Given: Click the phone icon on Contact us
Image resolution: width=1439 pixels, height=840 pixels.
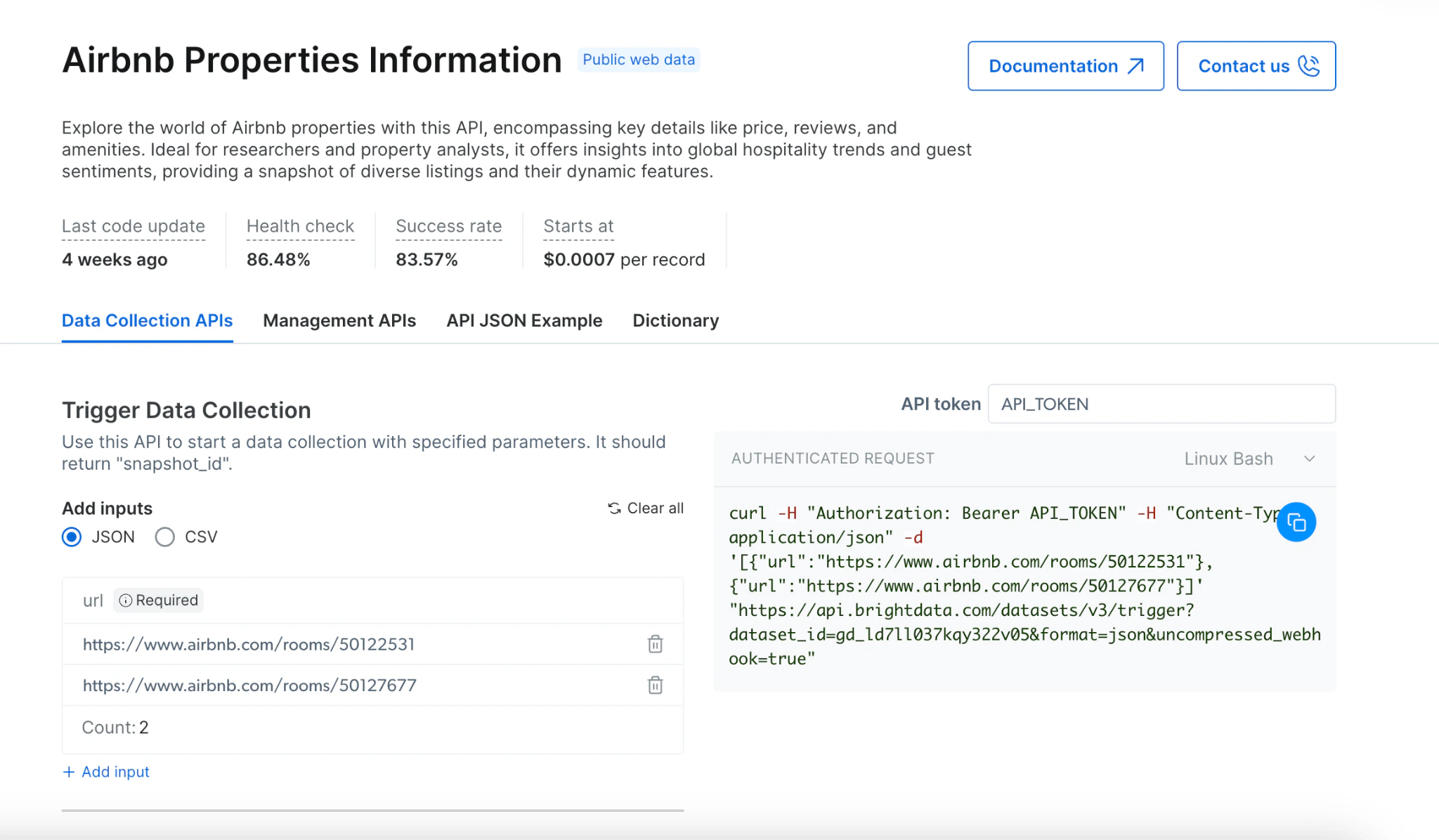Looking at the screenshot, I should [x=1308, y=66].
